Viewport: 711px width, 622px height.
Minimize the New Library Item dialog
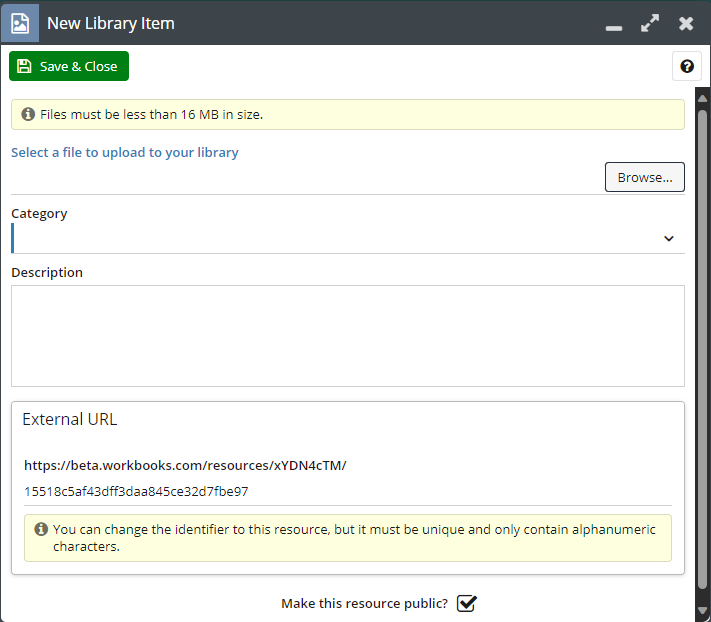click(614, 24)
